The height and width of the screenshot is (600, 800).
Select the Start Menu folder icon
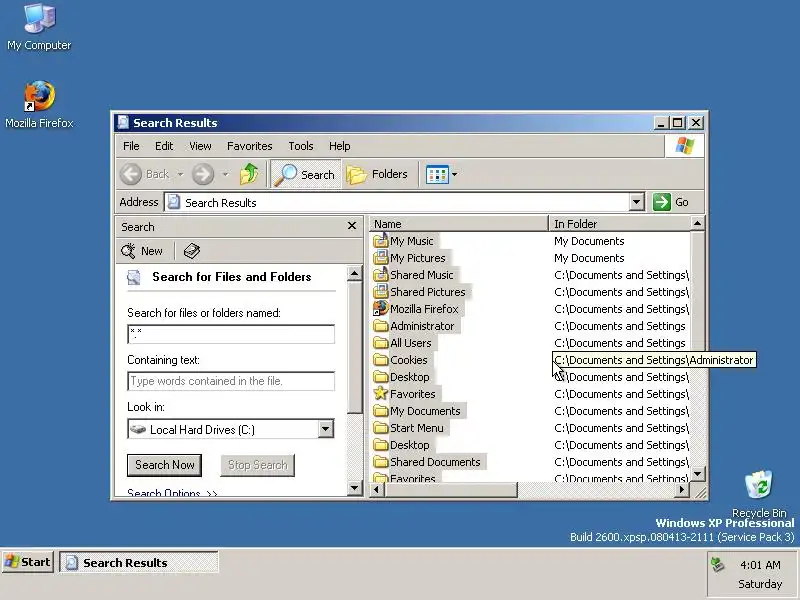[x=381, y=428]
